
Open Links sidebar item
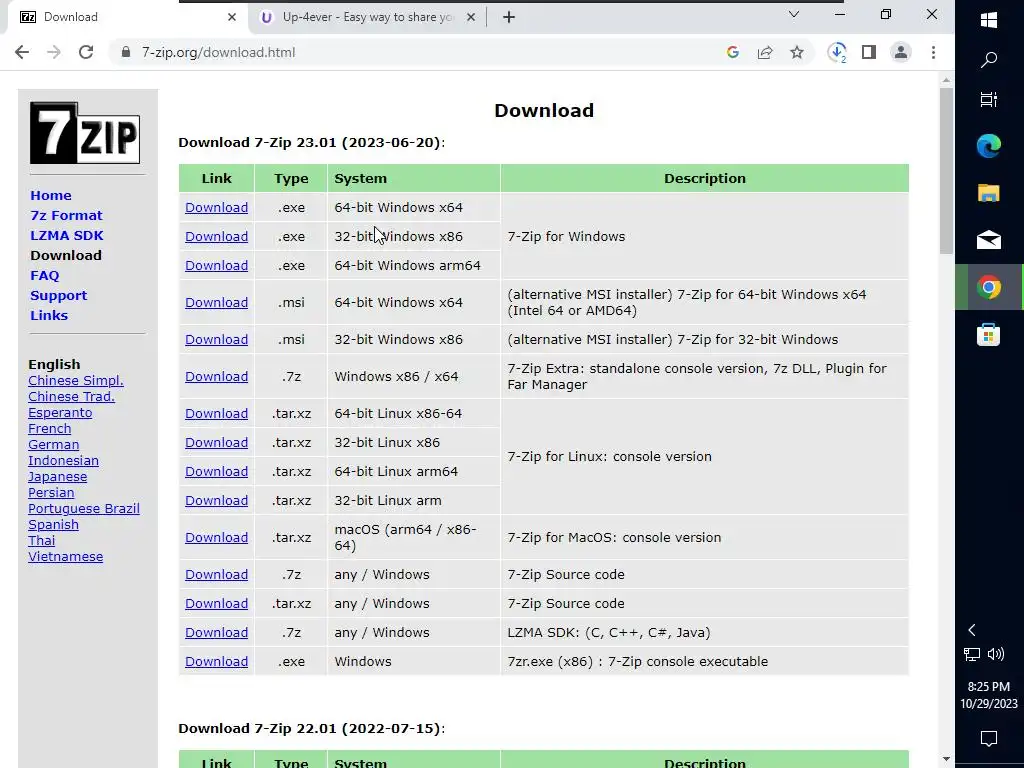[x=49, y=315]
